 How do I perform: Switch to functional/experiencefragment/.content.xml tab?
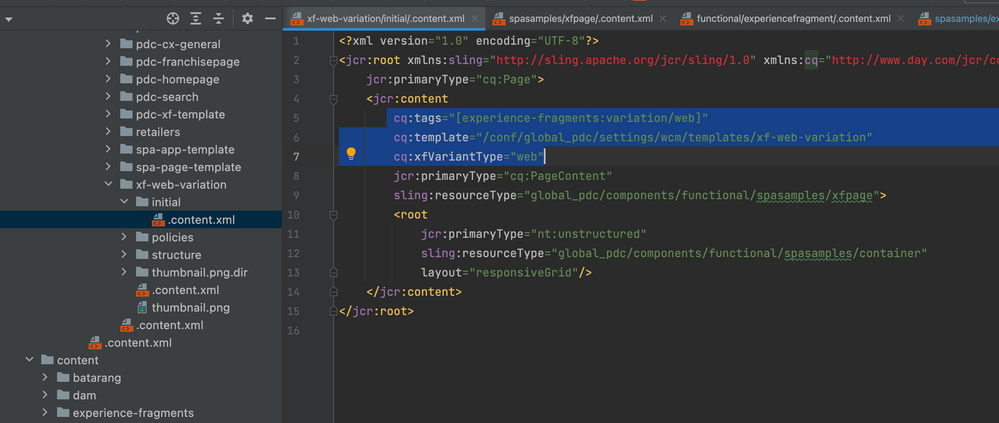click(x=793, y=18)
